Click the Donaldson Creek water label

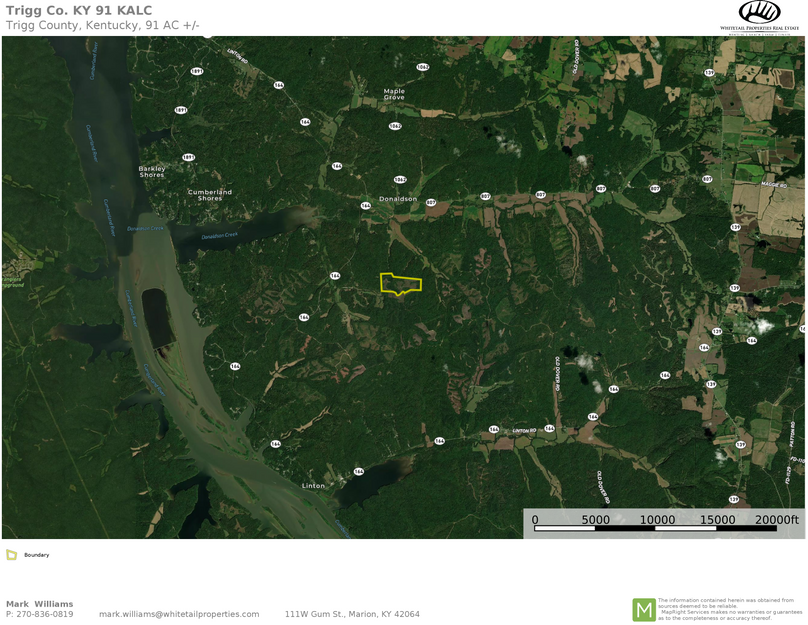click(219, 236)
